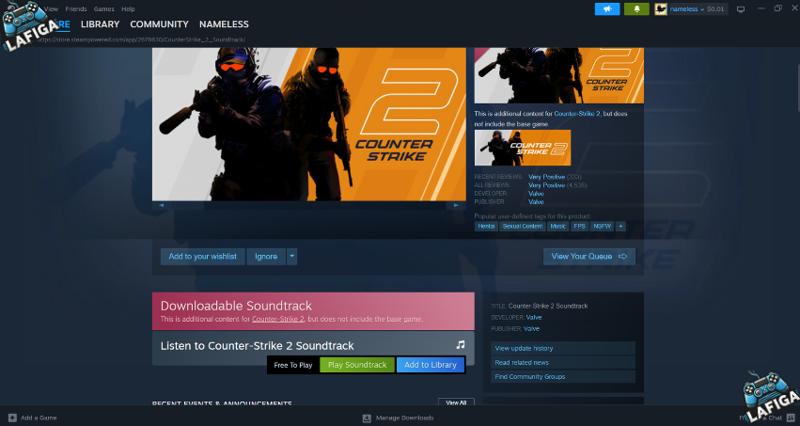Viewport: 800px width, 426px height.
Task: Open the View menu
Action: click(x=52, y=9)
